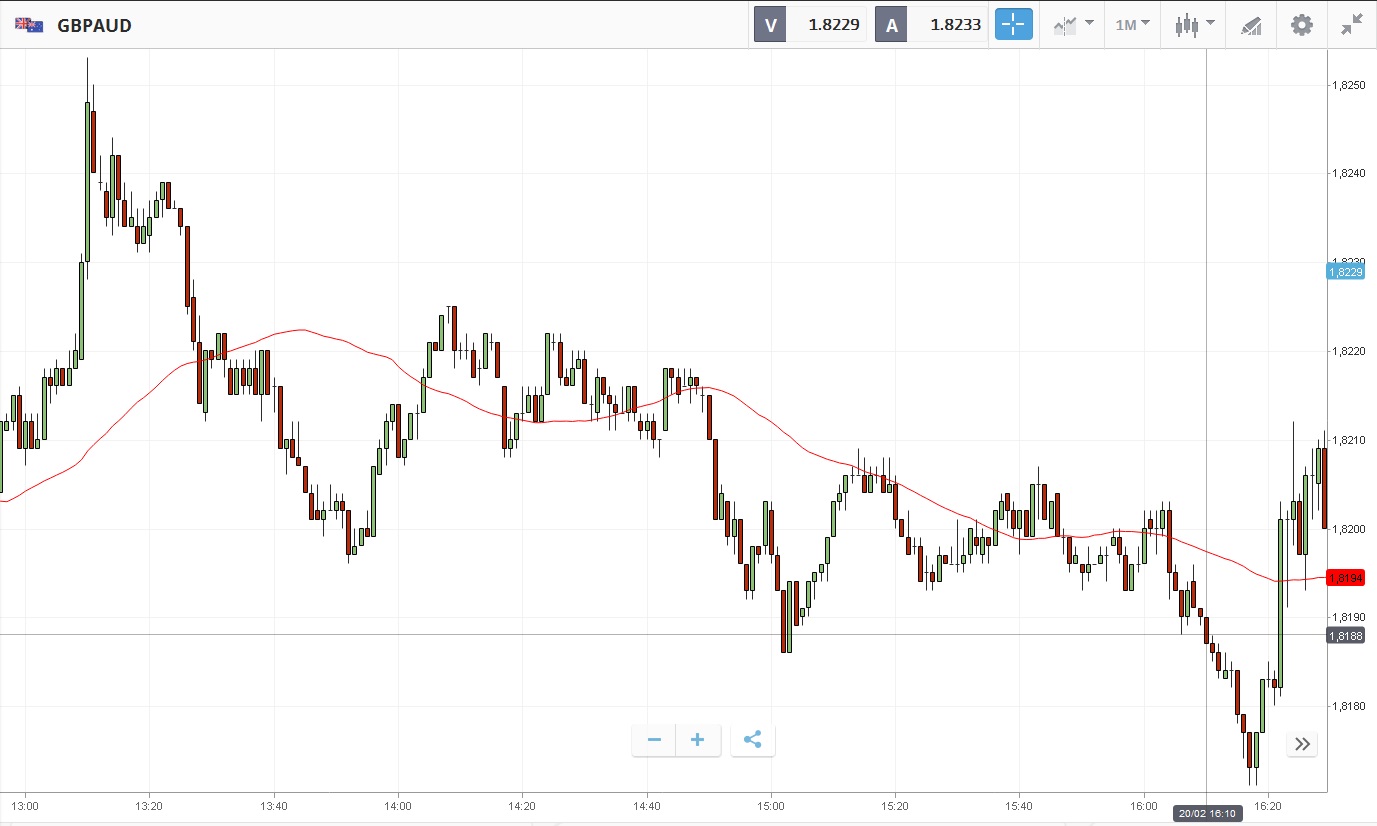Open the compare/indicators chart dropdown
The height and width of the screenshot is (826, 1377).
pos(1073,25)
